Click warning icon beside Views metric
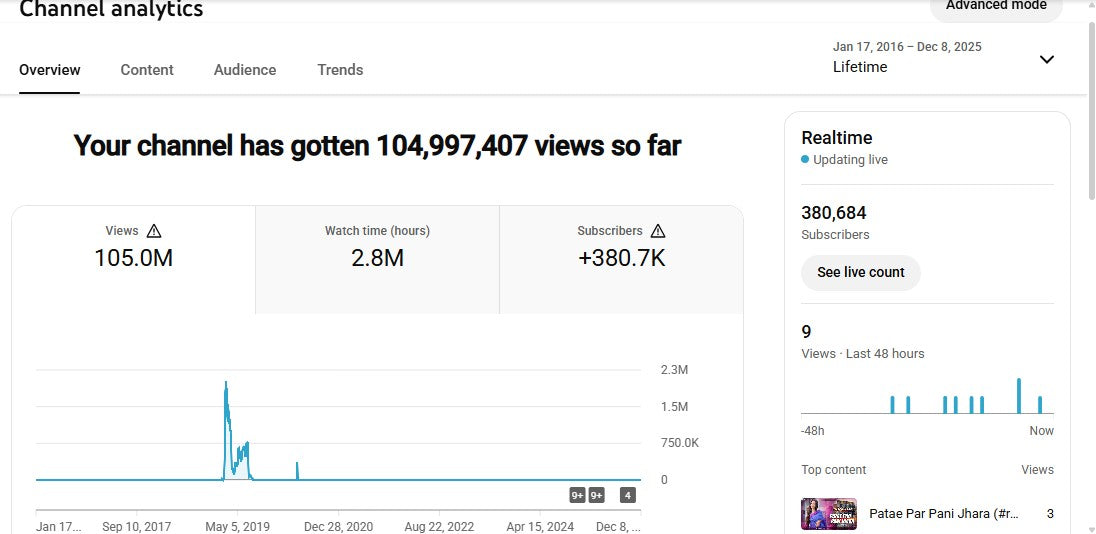1096x534 pixels. click(x=154, y=231)
